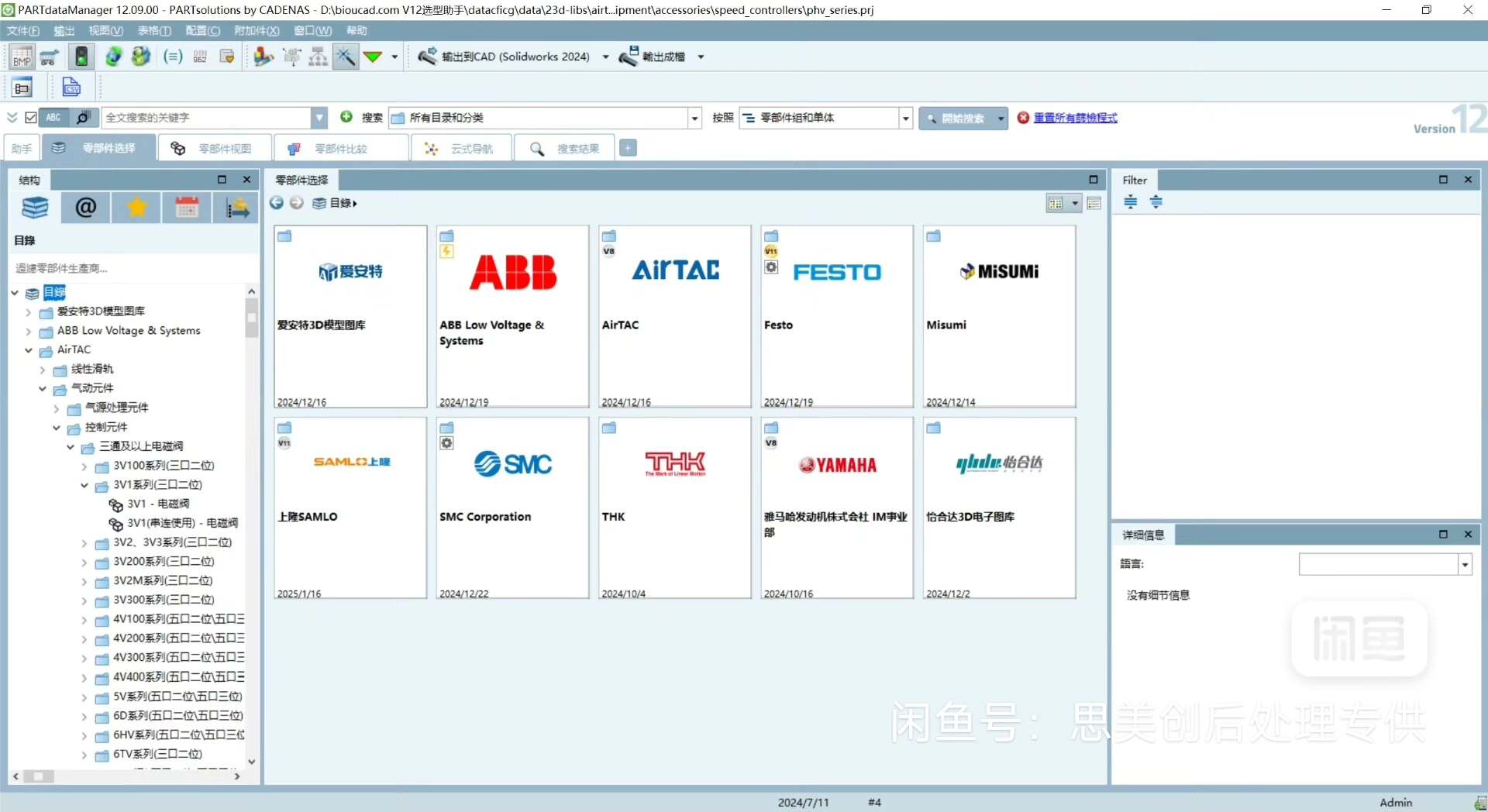
Task: Open the favorites star tab in structure panel
Action: click(x=136, y=208)
